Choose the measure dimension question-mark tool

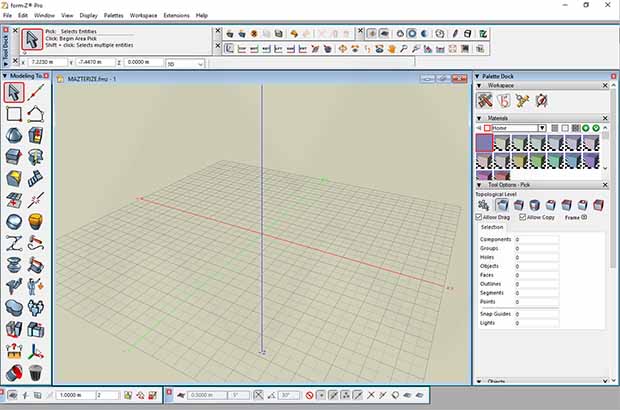(x=14, y=351)
